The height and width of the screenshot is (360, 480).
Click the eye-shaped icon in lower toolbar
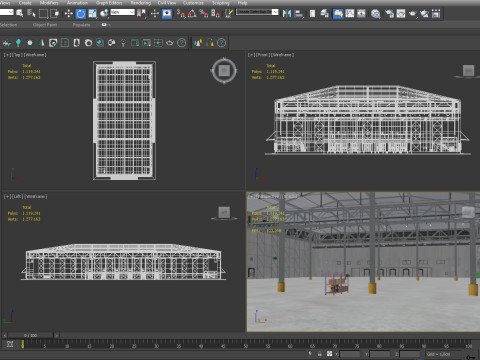[x=170, y=43]
